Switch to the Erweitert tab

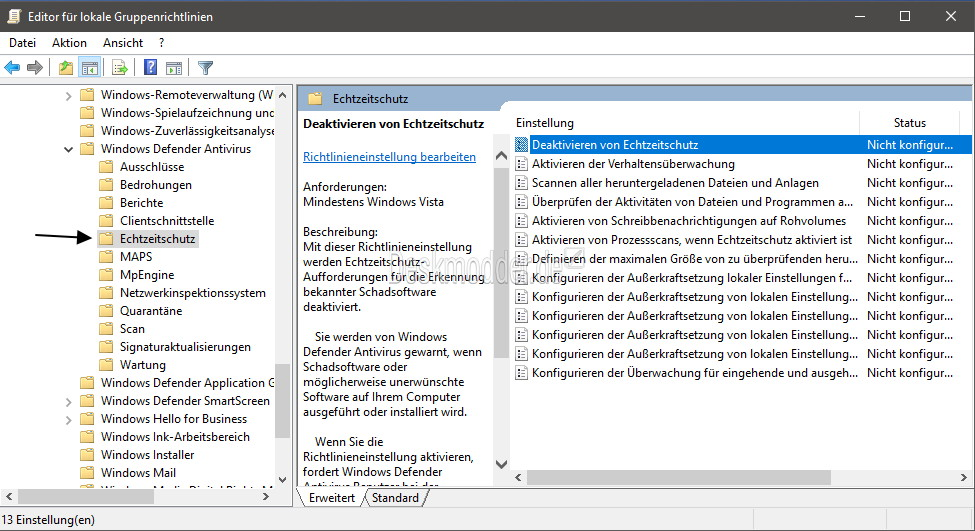click(x=331, y=498)
